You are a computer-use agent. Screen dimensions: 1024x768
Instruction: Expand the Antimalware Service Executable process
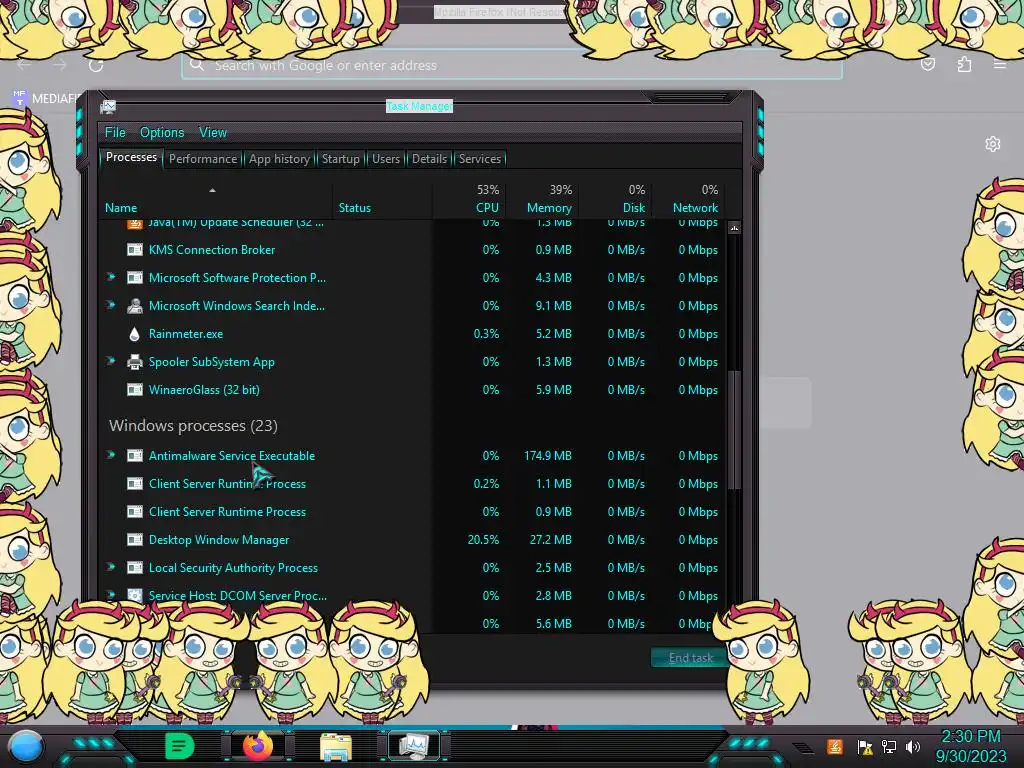112,455
